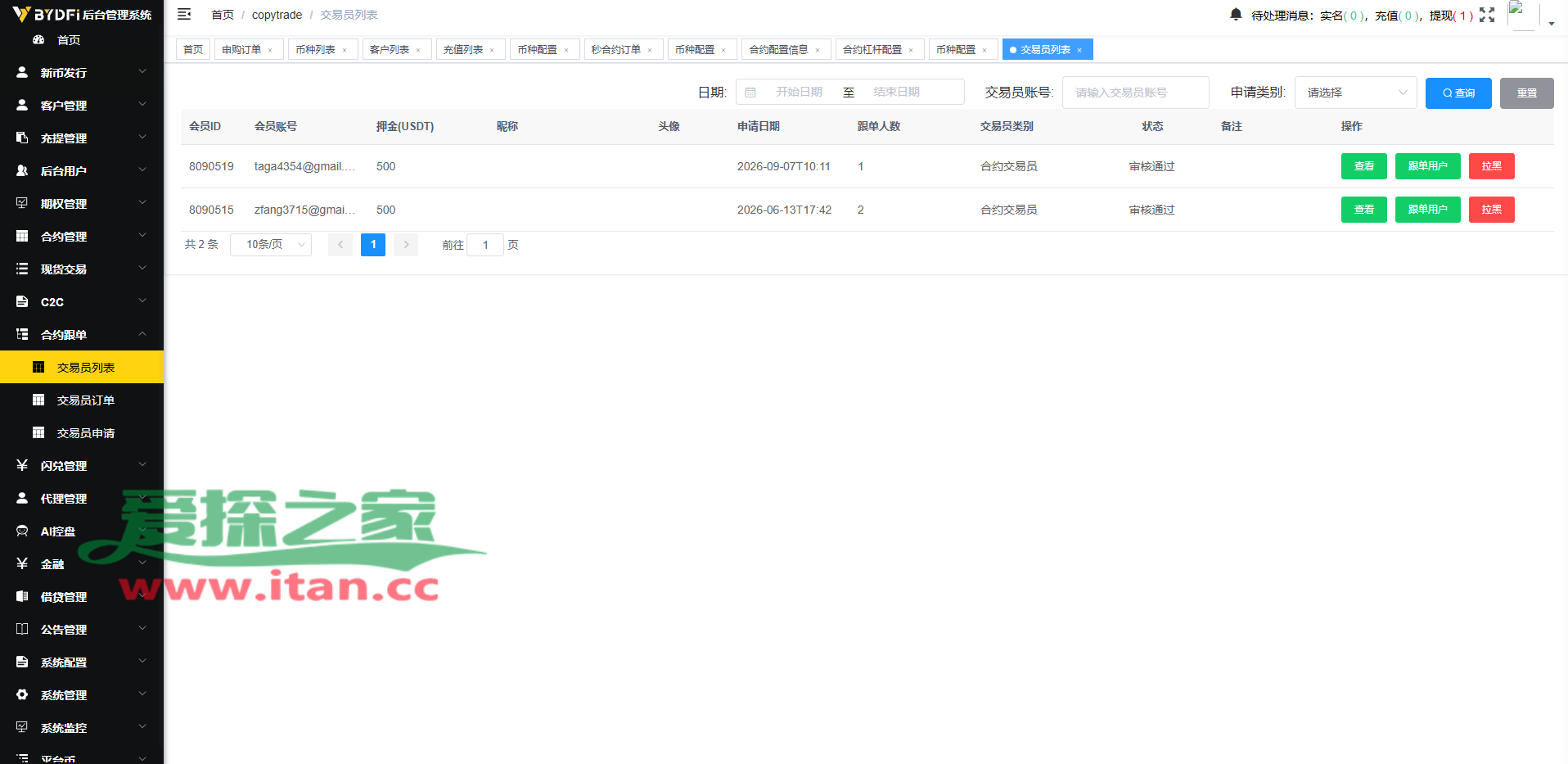
Task: Close the 申购订单 tab
Action: click(x=270, y=50)
